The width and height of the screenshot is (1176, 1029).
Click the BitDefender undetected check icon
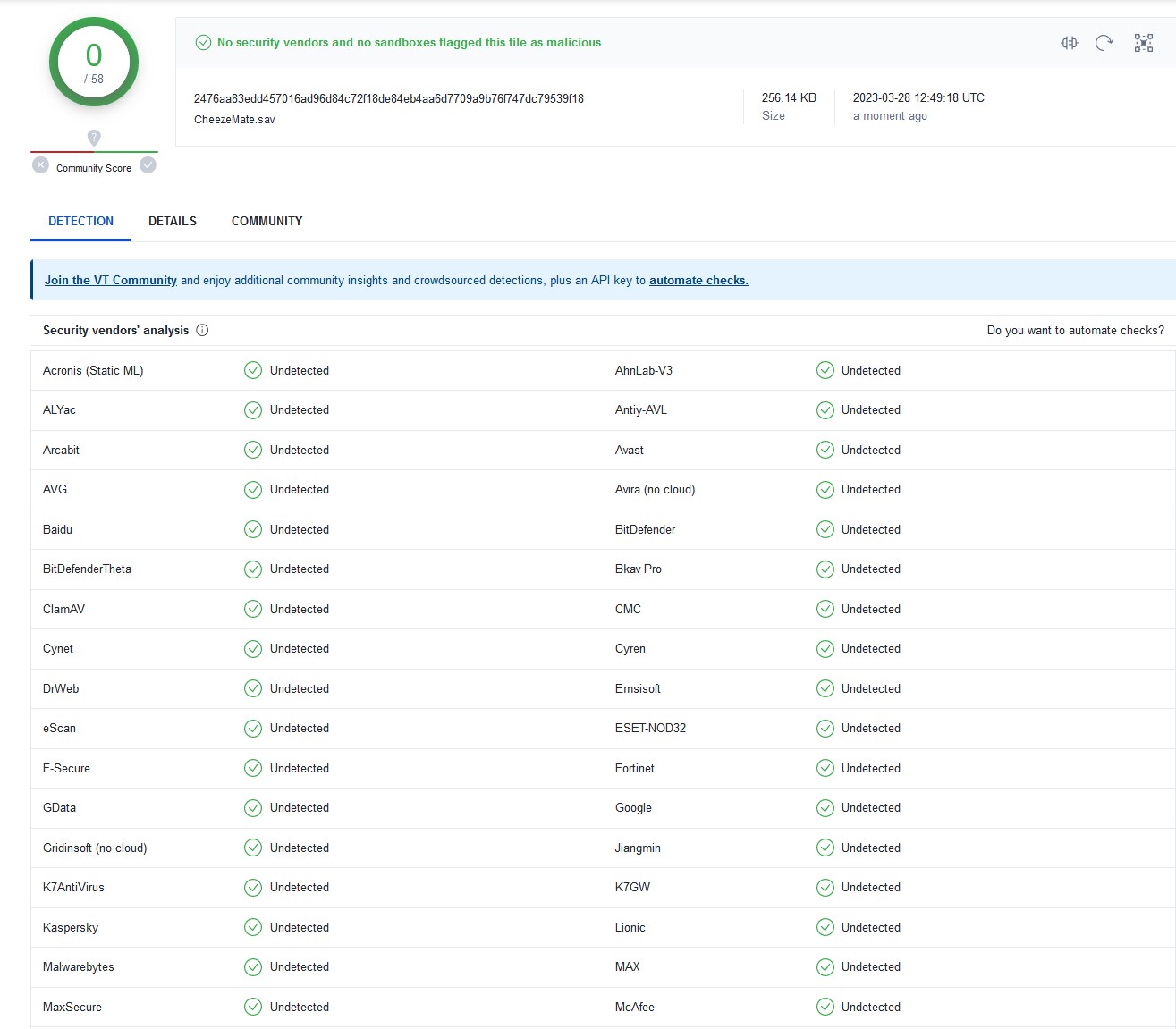tap(825, 529)
